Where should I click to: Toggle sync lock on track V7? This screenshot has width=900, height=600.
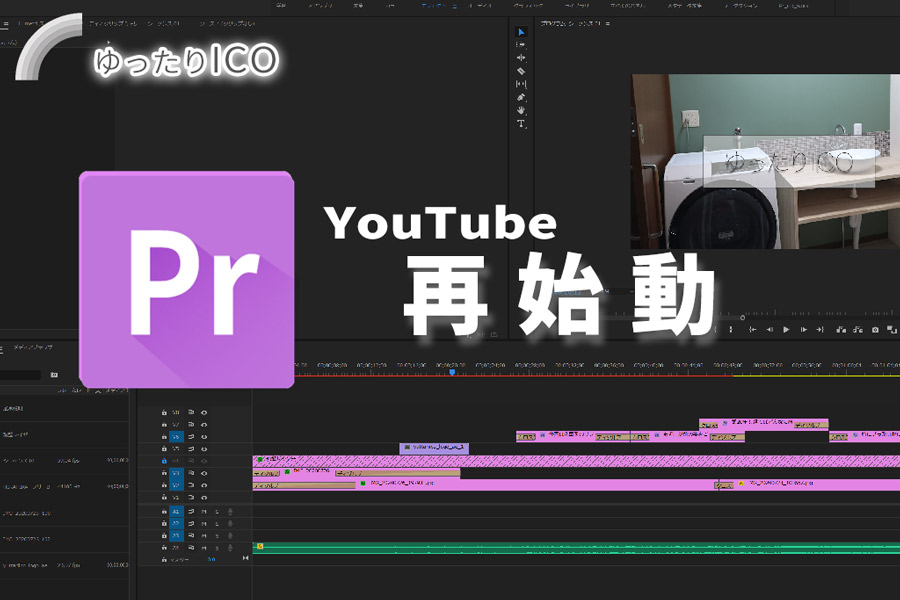click(191, 425)
